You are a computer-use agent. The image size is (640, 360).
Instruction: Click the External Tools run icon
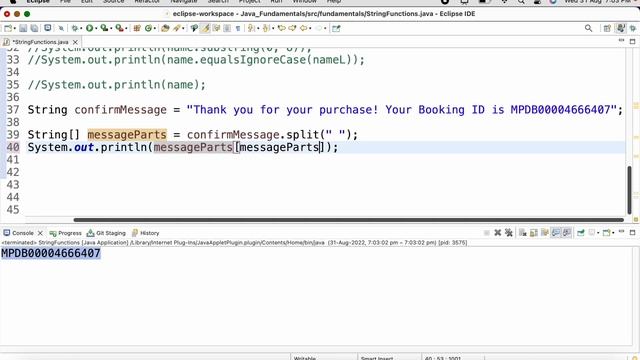pos(119,28)
